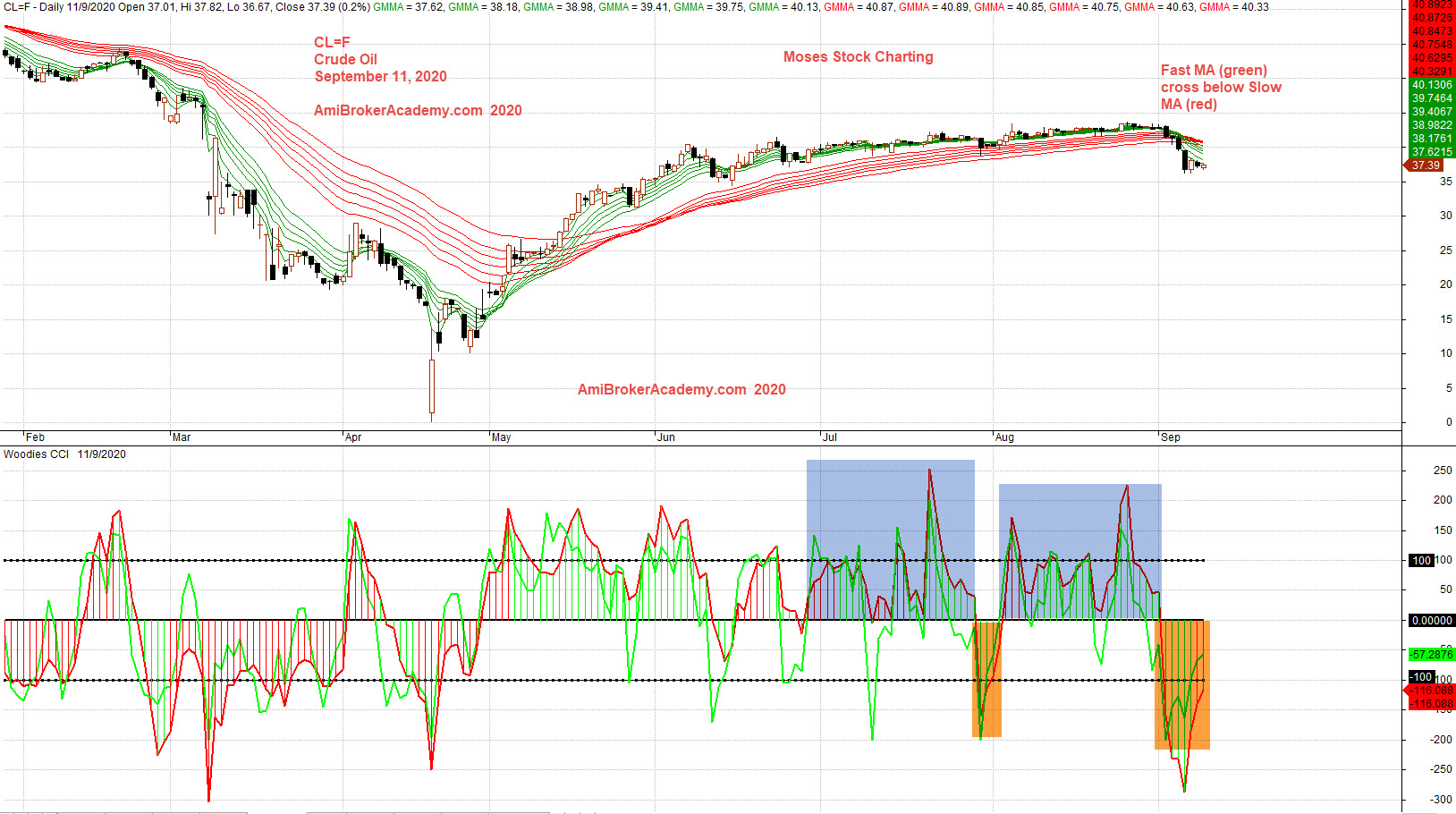Viewport: 1456px width, 814px height.
Task: Click the 'Apr' month label on time axis
Action: point(353,437)
